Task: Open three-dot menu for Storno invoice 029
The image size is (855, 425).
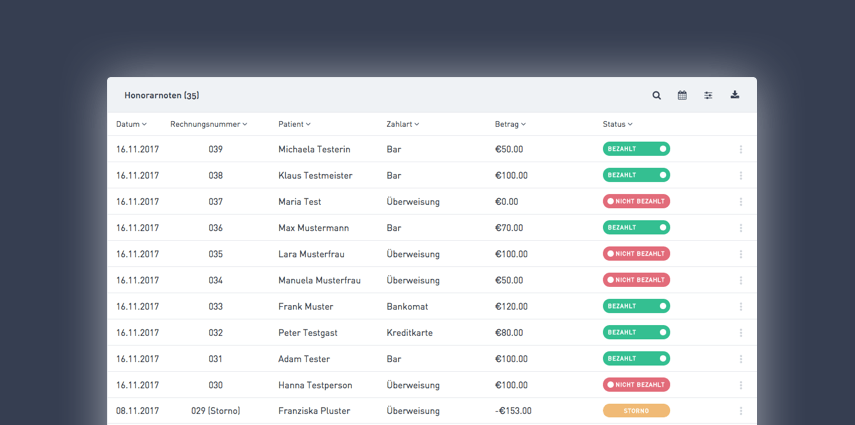Action: [740, 411]
